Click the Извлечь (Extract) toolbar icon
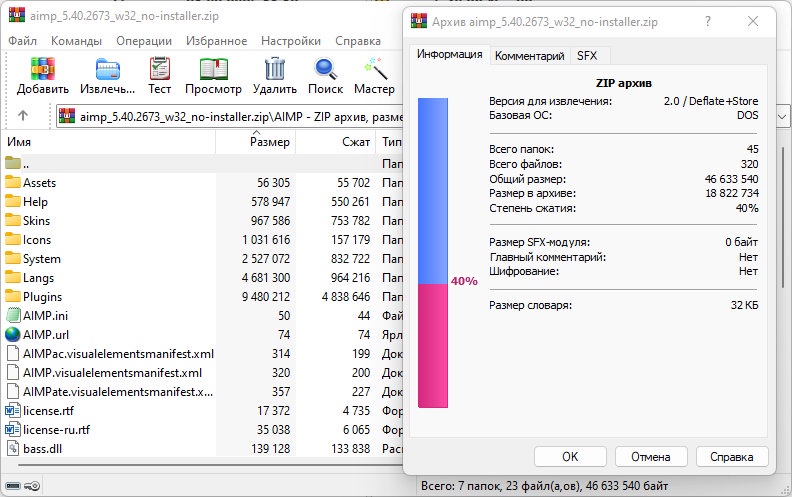 coord(108,69)
